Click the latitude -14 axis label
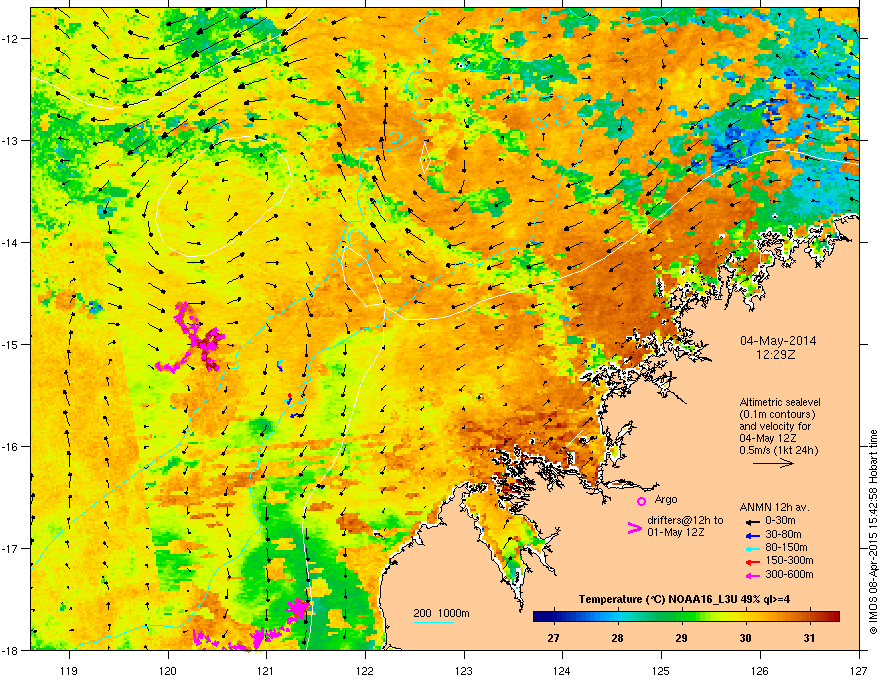880x680 pixels. point(10,242)
